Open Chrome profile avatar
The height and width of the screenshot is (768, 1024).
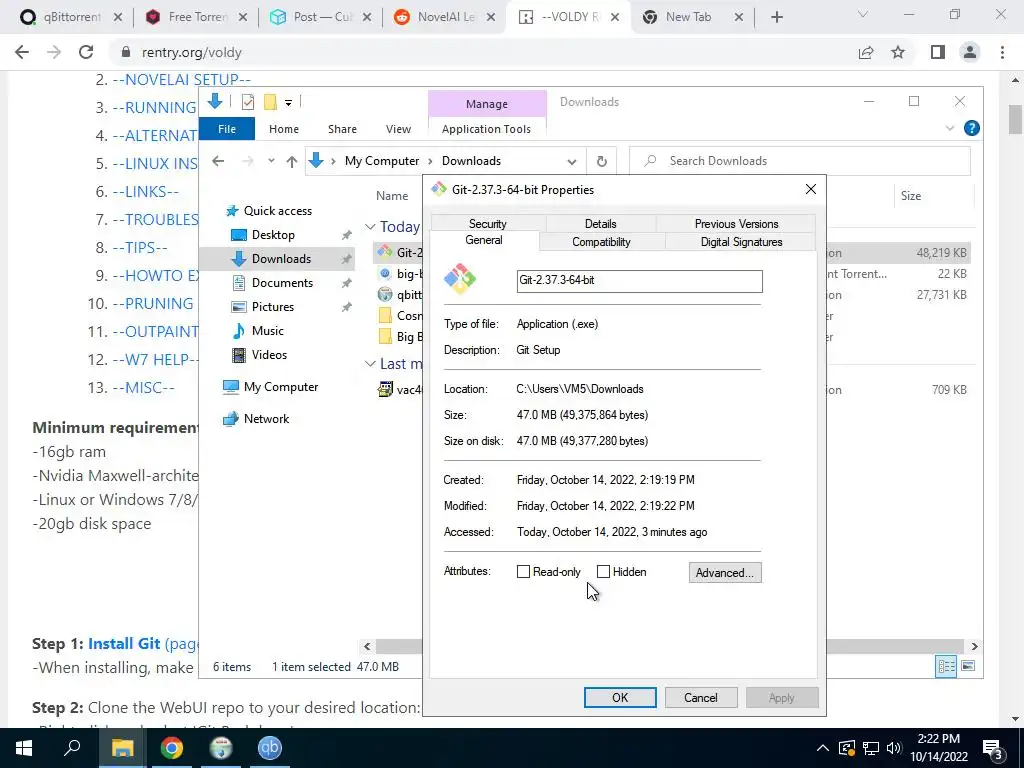click(x=970, y=52)
